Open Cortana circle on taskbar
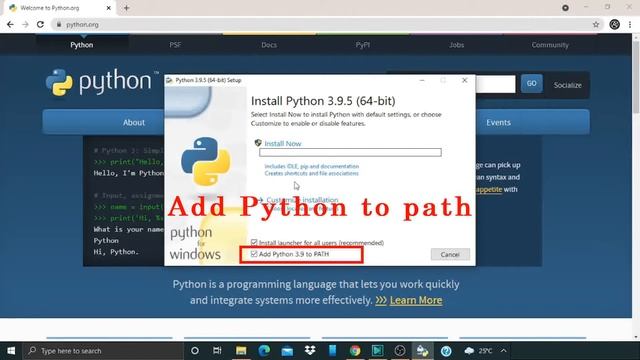 195,351
